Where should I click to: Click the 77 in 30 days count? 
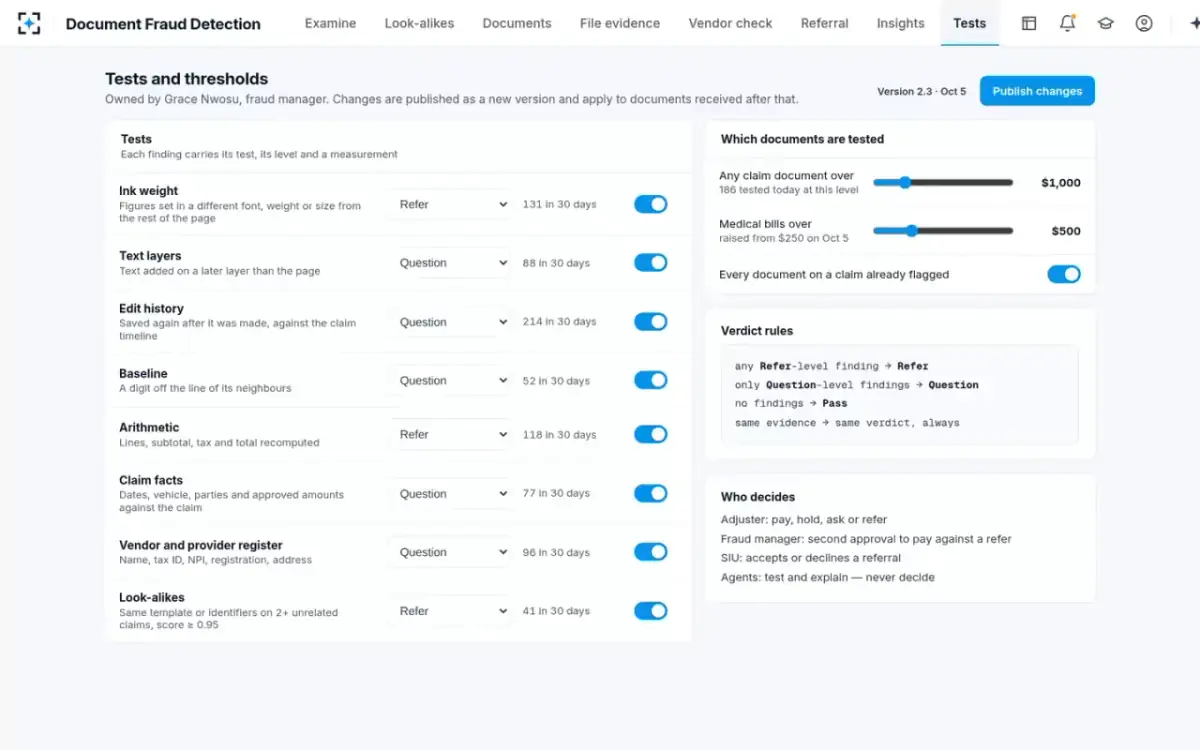coord(556,493)
